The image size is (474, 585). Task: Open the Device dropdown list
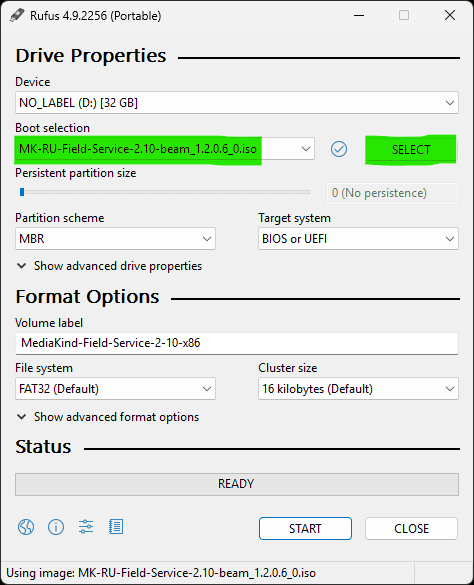click(237, 103)
